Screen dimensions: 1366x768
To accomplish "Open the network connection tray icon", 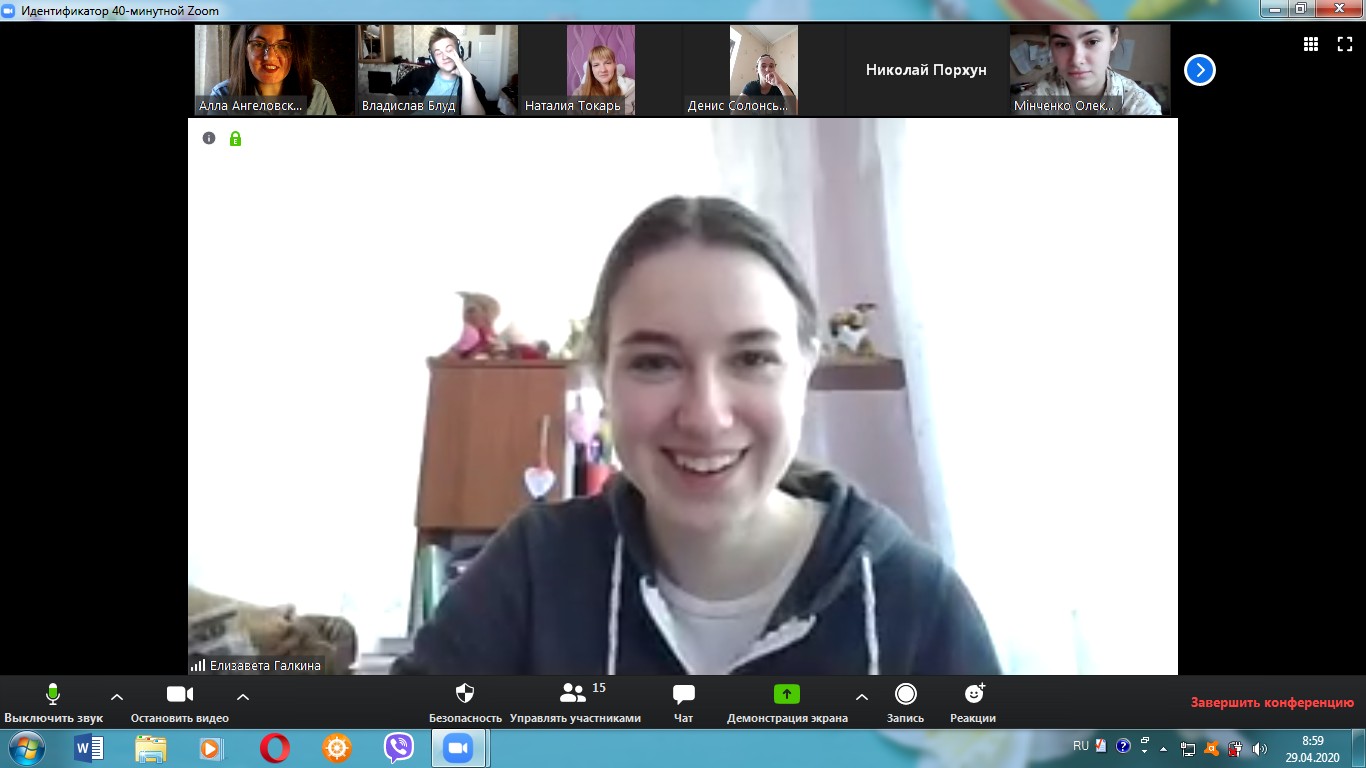I will (1188, 748).
